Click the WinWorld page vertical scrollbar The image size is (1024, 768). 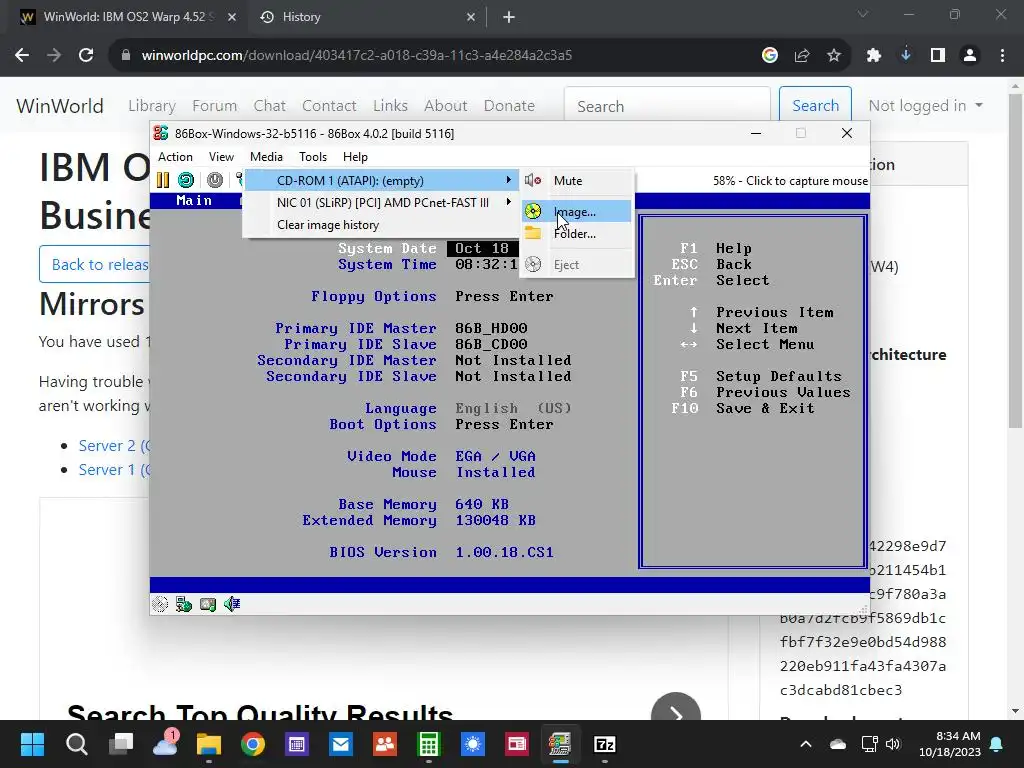1016,261
